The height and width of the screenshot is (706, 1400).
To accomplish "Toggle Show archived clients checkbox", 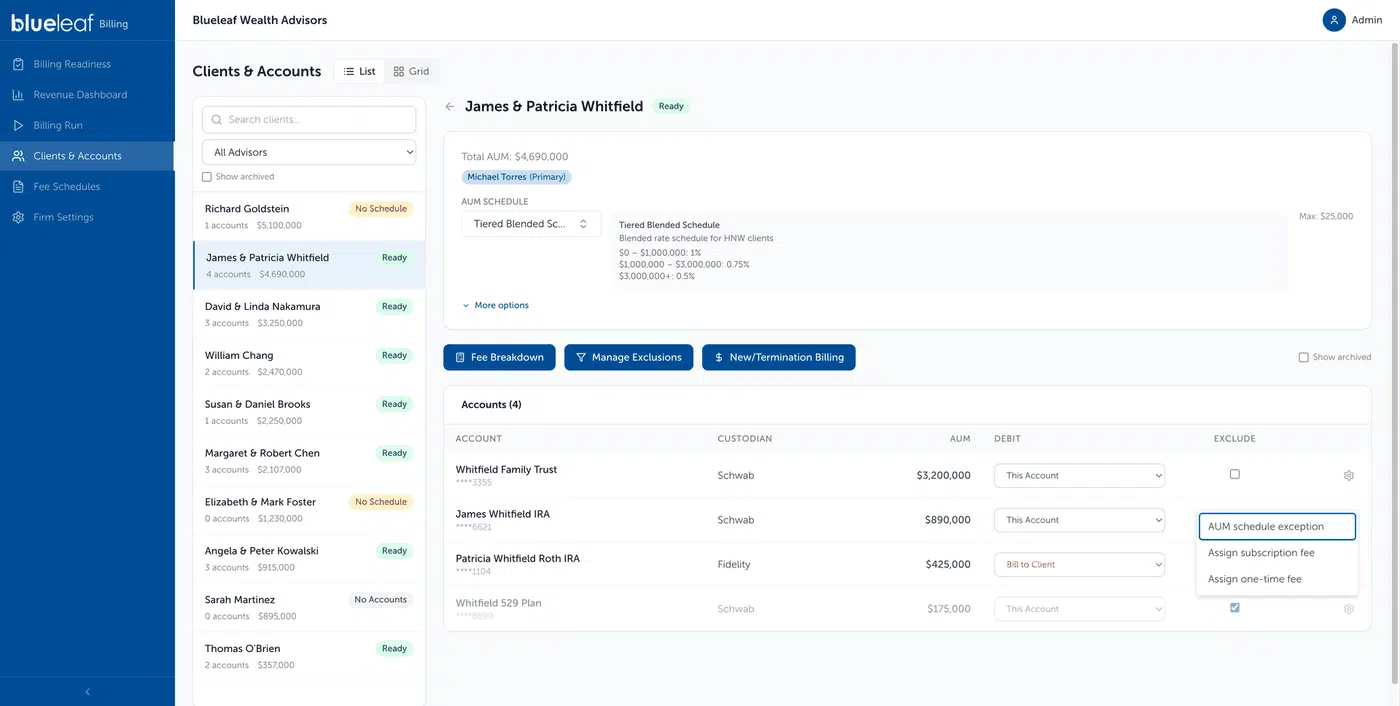I will [x=207, y=177].
